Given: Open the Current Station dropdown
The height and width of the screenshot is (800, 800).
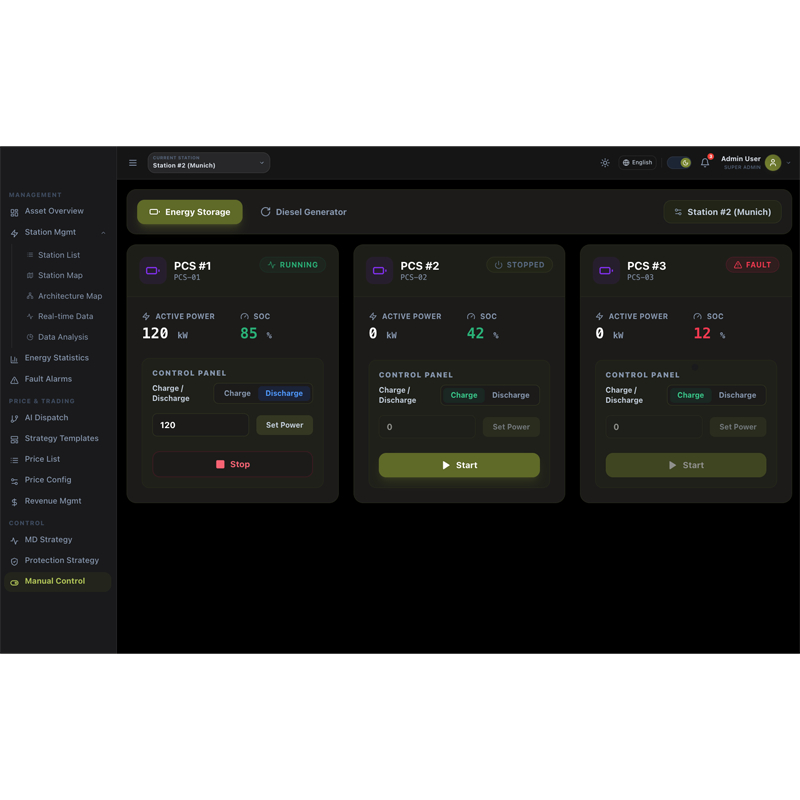Looking at the screenshot, I should click(208, 162).
